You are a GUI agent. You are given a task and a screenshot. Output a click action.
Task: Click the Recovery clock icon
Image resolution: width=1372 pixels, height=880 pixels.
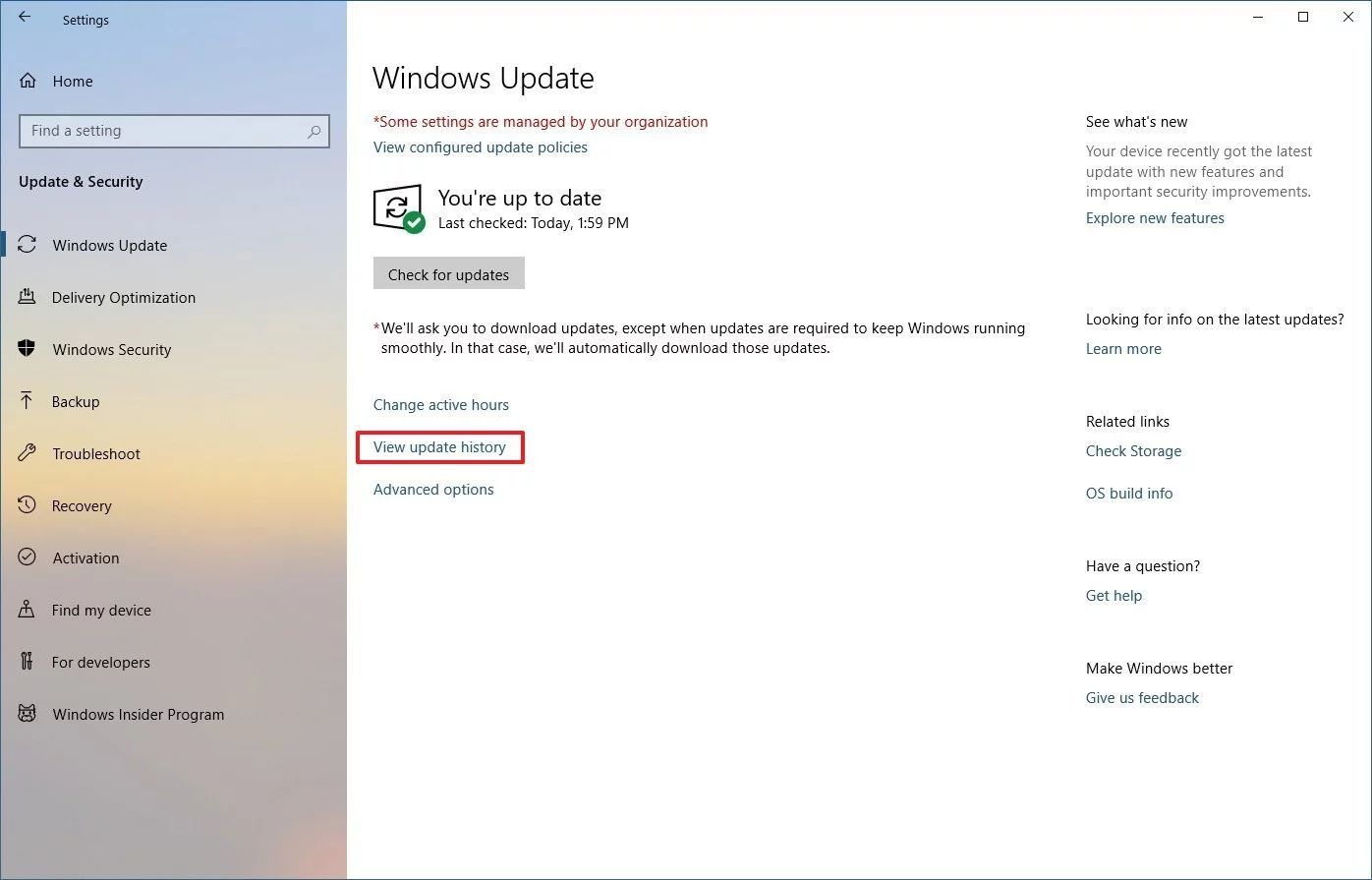(28, 505)
